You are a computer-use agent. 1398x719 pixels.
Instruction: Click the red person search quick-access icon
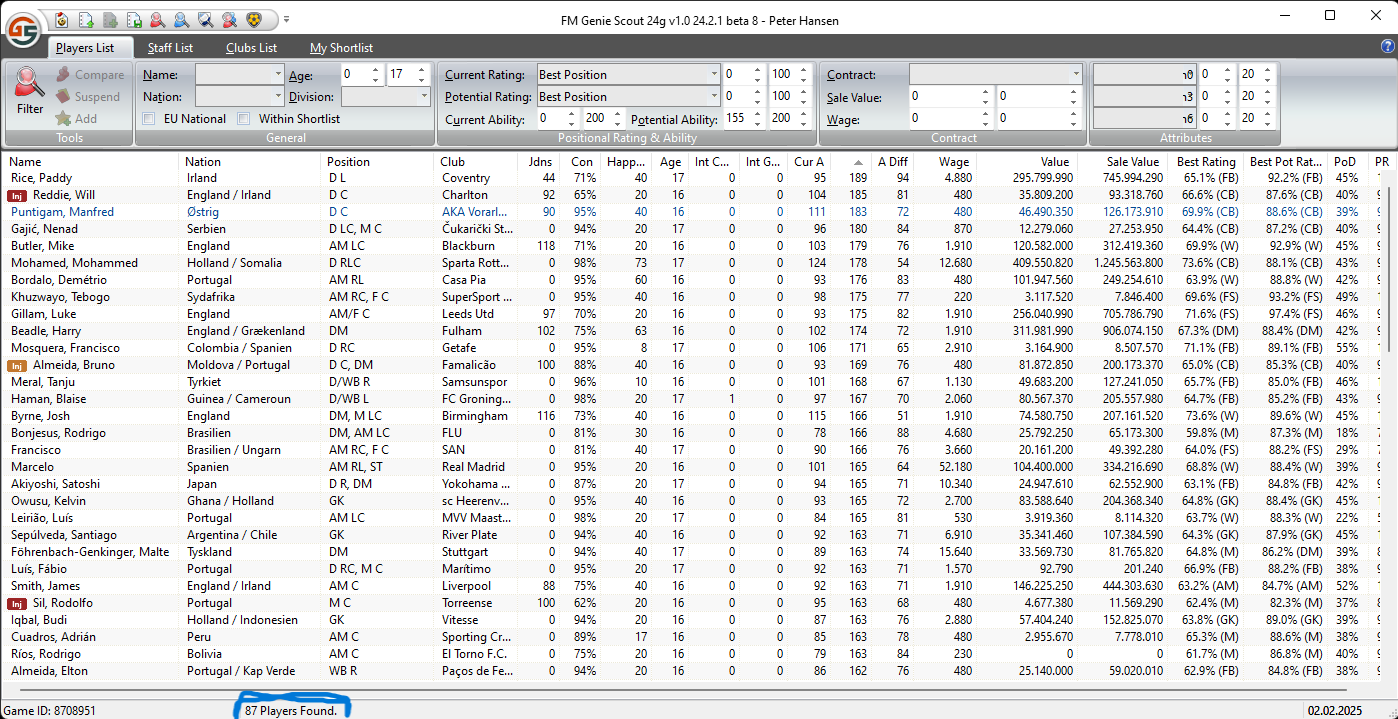[x=157, y=19]
